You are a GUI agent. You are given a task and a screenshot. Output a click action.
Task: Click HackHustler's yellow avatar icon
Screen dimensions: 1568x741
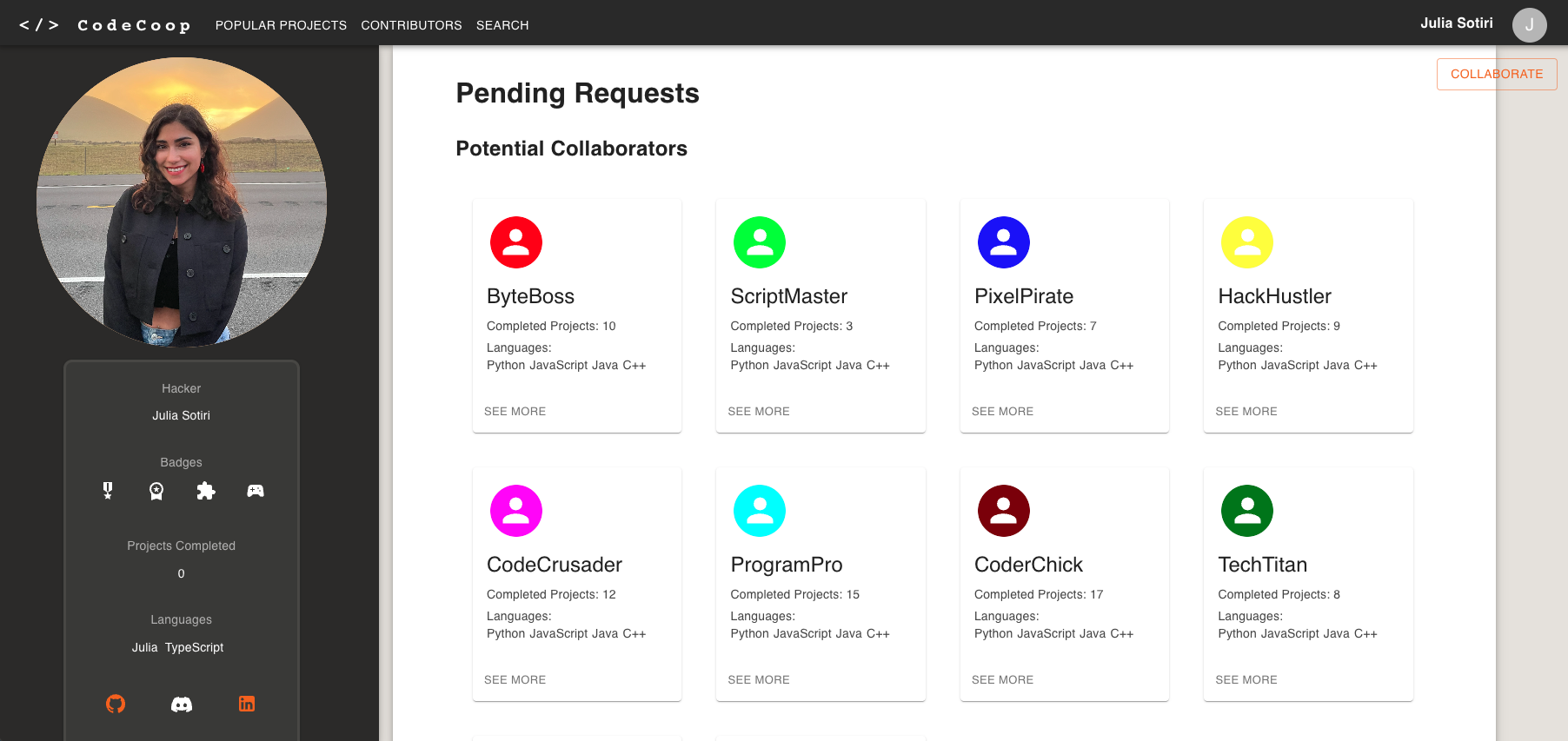[1246, 241]
